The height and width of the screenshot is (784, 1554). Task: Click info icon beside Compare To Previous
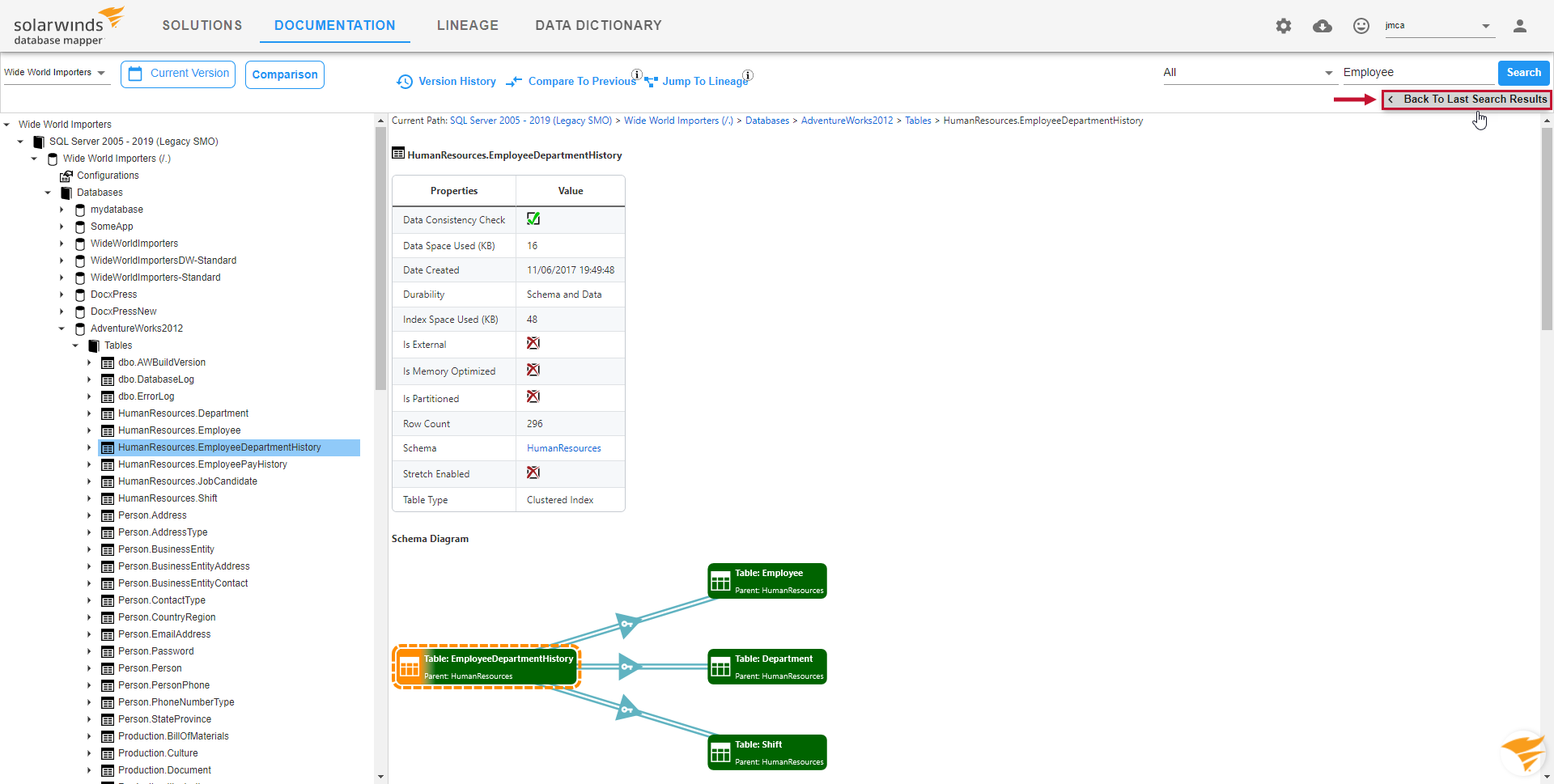[637, 74]
